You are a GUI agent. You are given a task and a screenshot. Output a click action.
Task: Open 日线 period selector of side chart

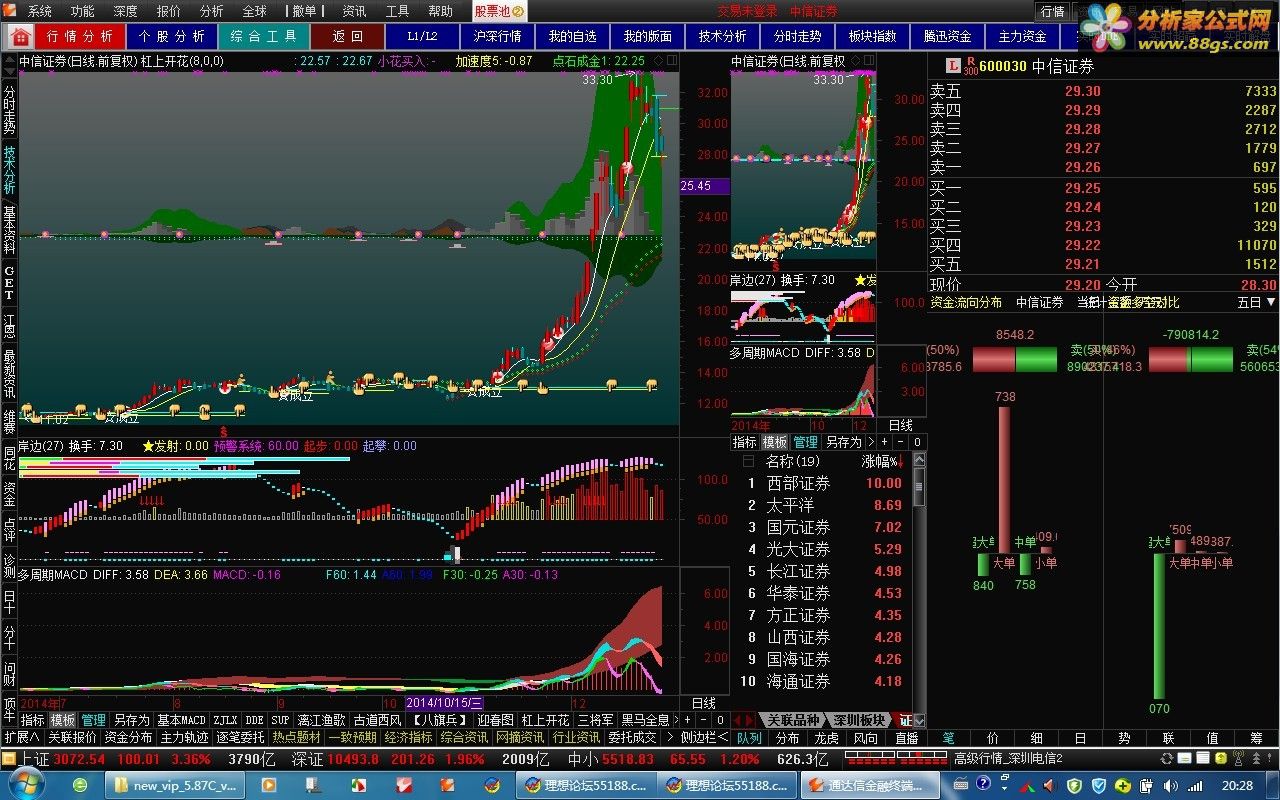[x=900, y=426]
